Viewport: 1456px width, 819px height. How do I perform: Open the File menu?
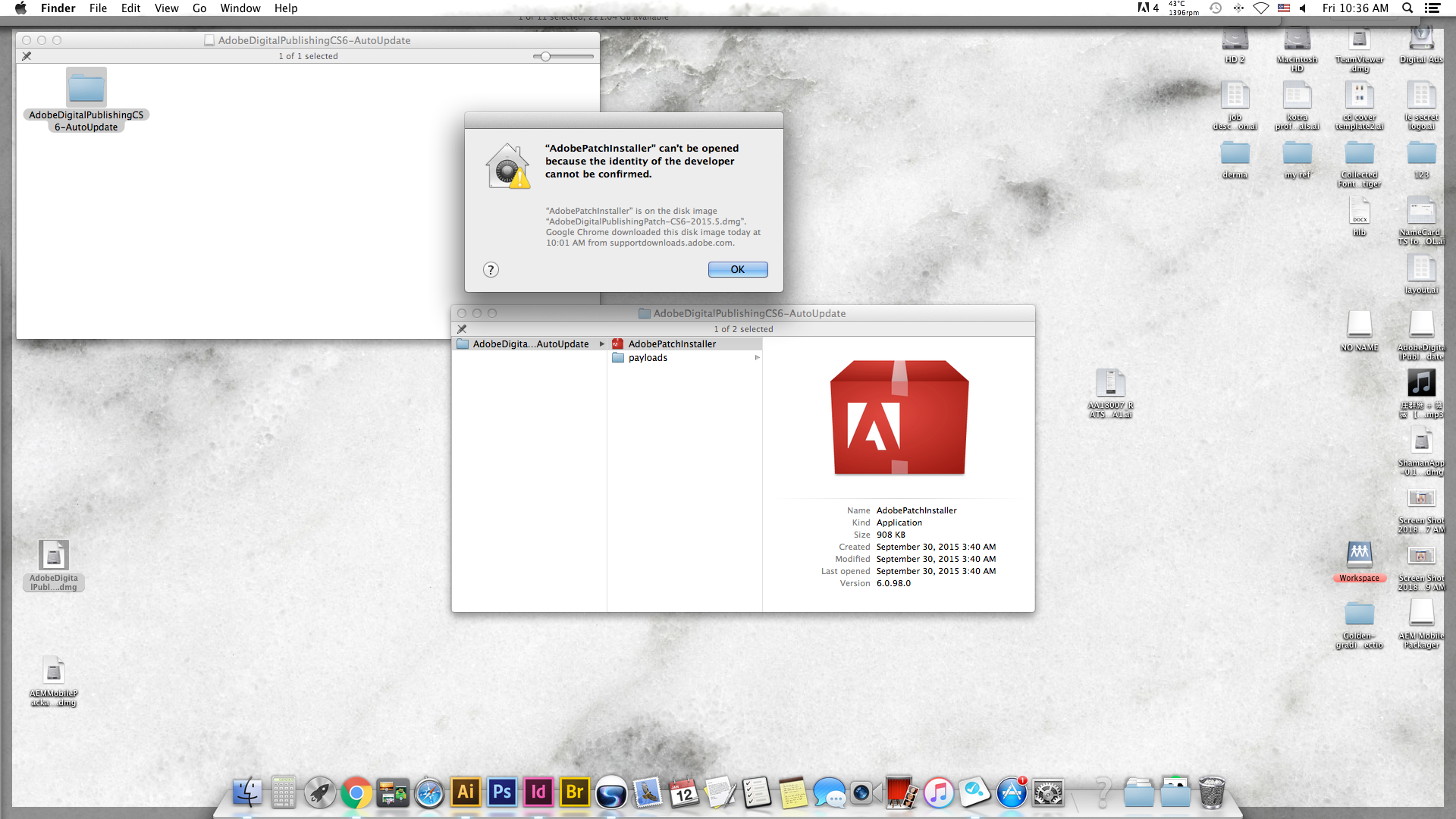point(98,8)
